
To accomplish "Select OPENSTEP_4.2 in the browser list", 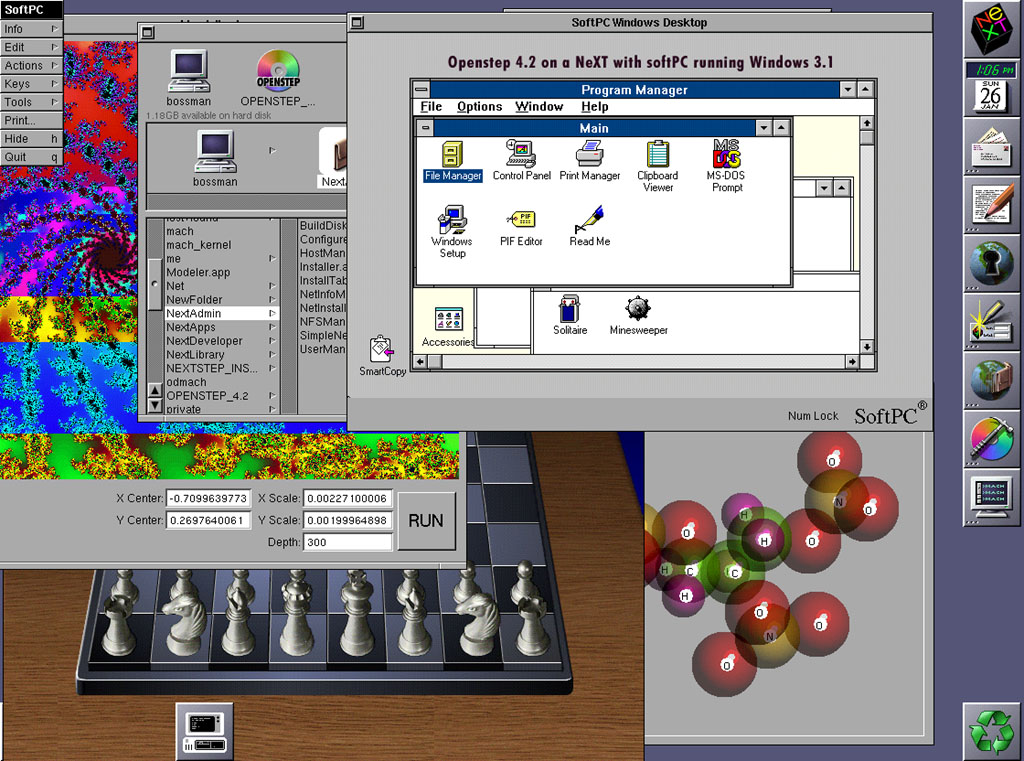I will click(221, 396).
